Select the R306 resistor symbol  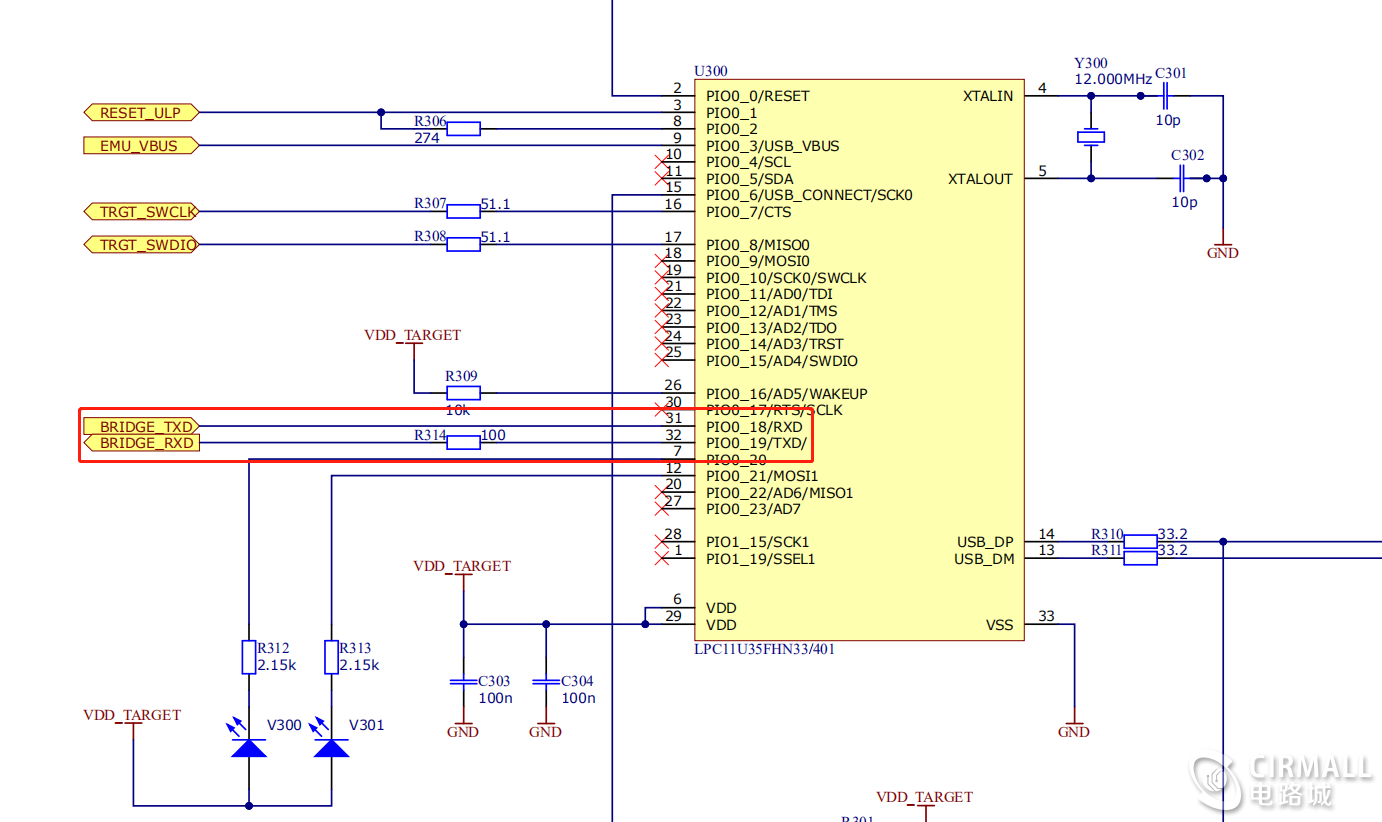click(463, 128)
